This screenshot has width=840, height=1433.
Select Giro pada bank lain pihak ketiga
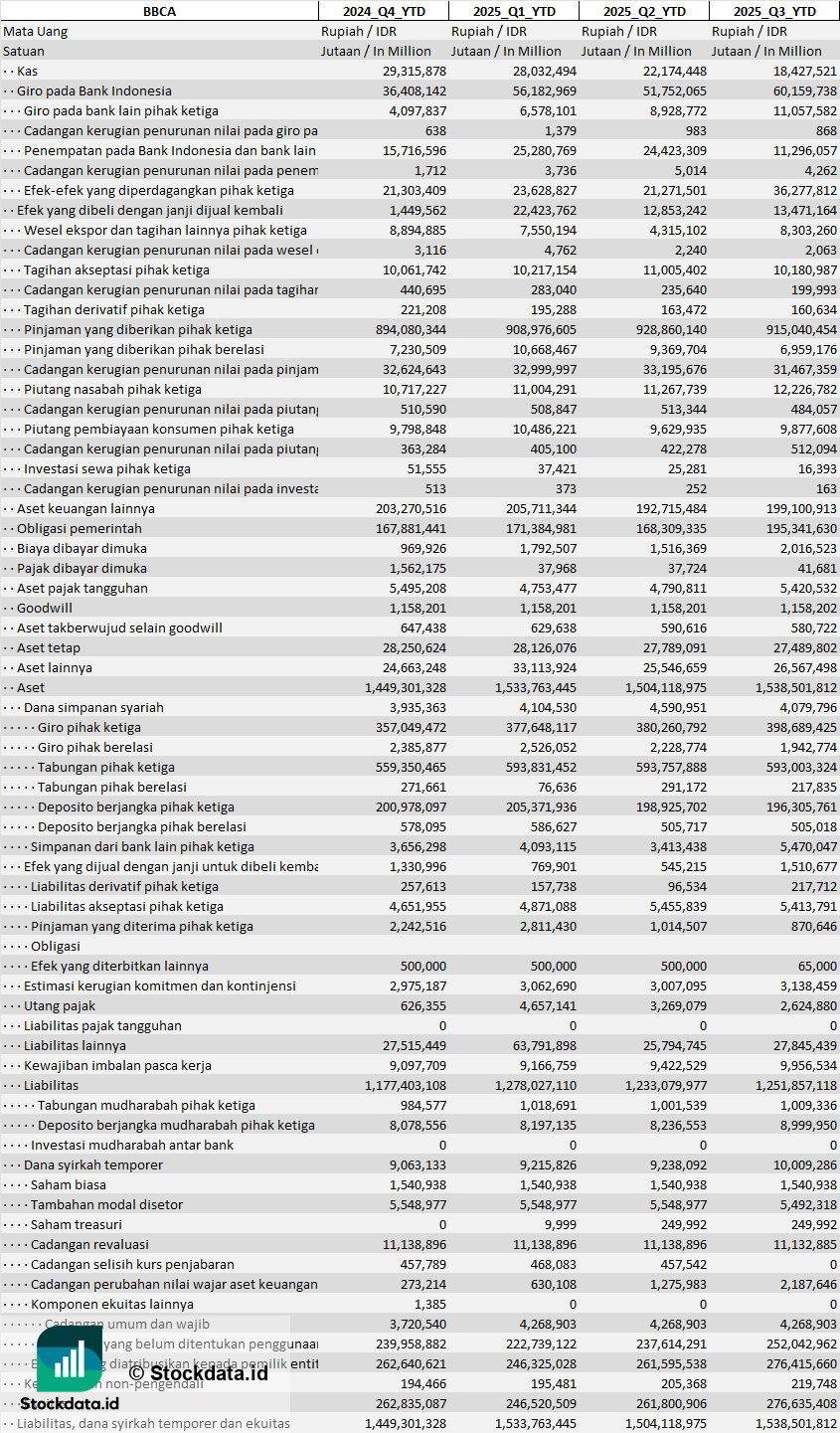[x=121, y=110]
